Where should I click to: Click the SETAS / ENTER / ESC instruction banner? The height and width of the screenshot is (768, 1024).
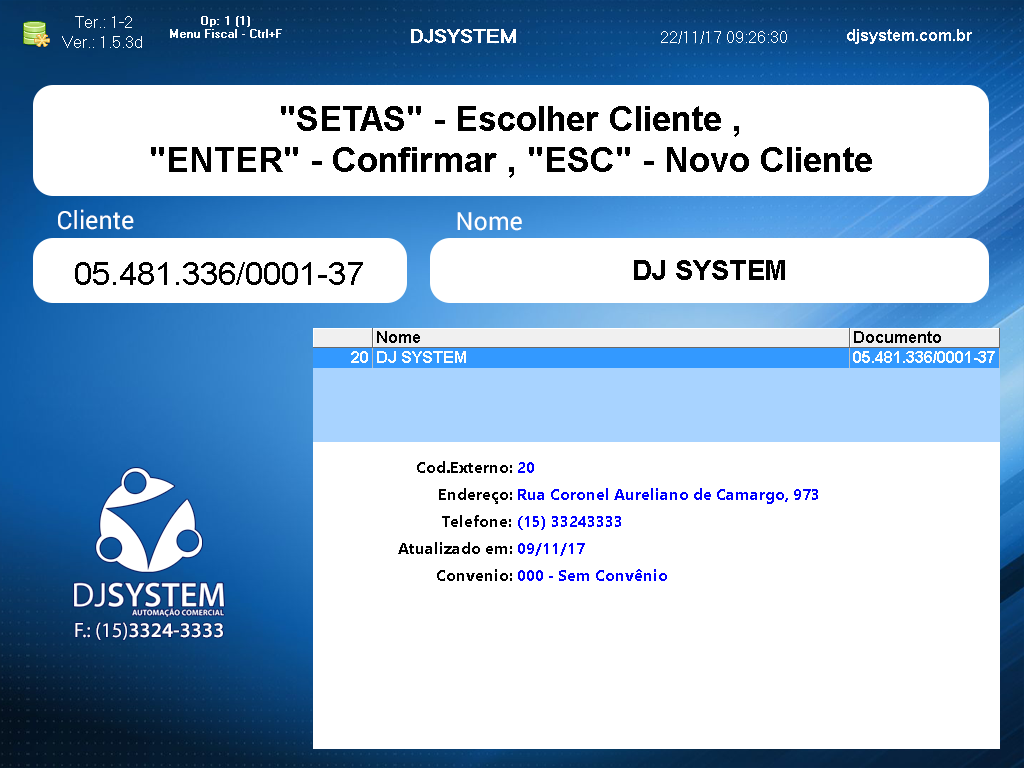(x=511, y=140)
